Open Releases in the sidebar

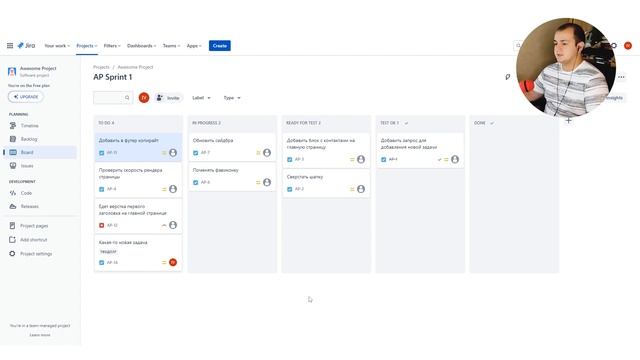point(40,207)
